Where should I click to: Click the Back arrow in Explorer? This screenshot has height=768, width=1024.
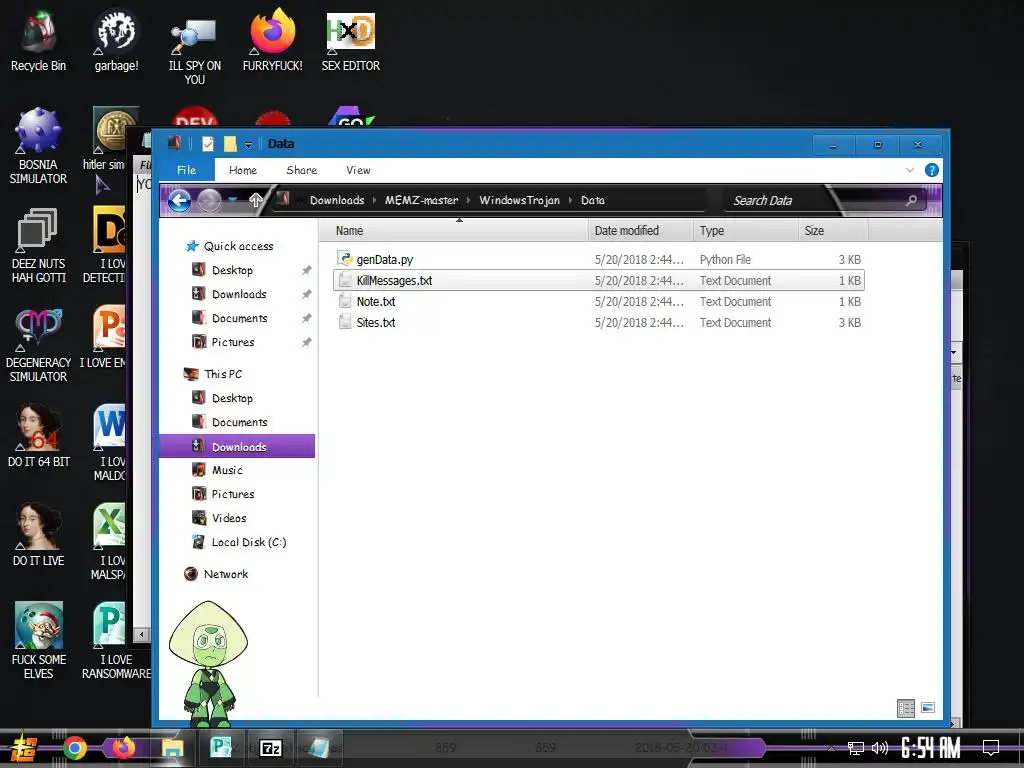pos(180,200)
